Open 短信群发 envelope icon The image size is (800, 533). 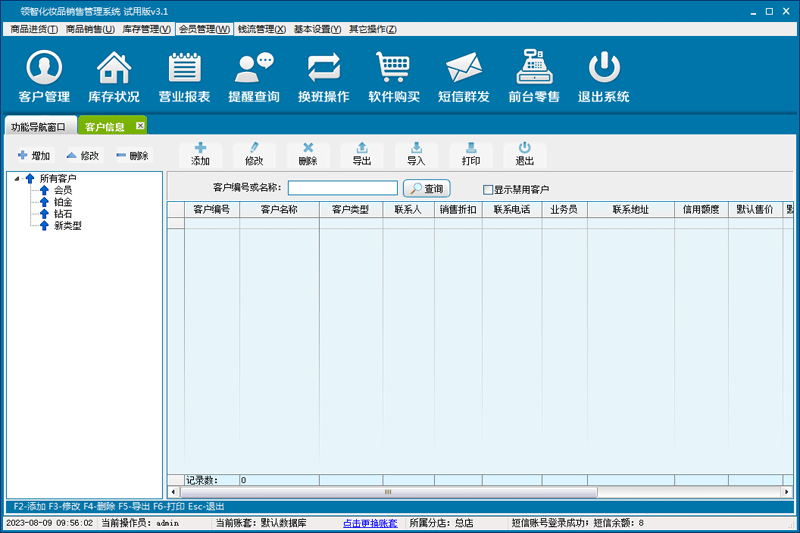pos(463,76)
